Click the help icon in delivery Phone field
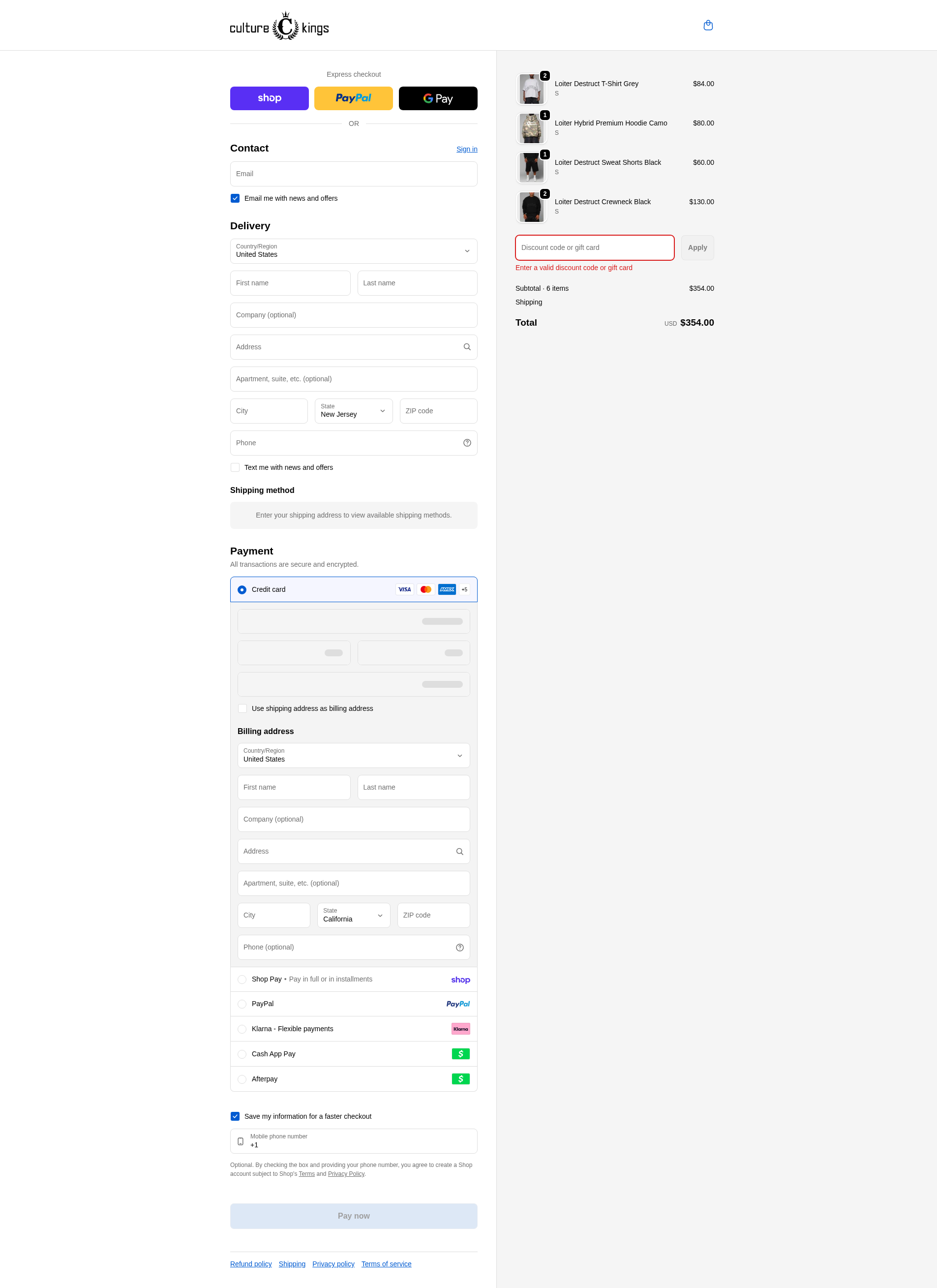The image size is (937, 1288). click(467, 443)
